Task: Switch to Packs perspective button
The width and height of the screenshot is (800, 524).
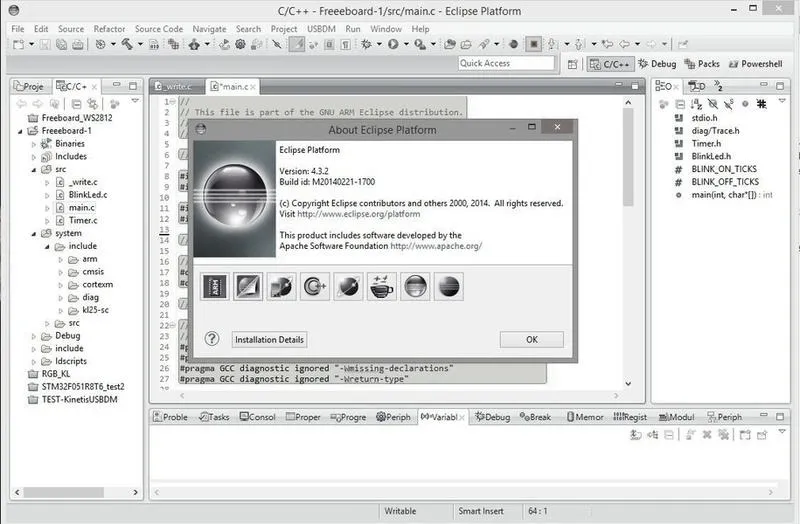Action: click(703, 64)
